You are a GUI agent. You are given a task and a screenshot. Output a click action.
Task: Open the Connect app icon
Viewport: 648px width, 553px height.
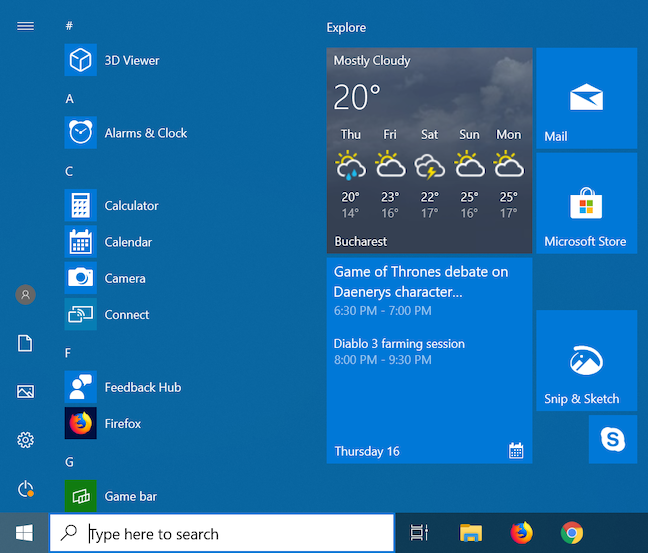(x=81, y=314)
